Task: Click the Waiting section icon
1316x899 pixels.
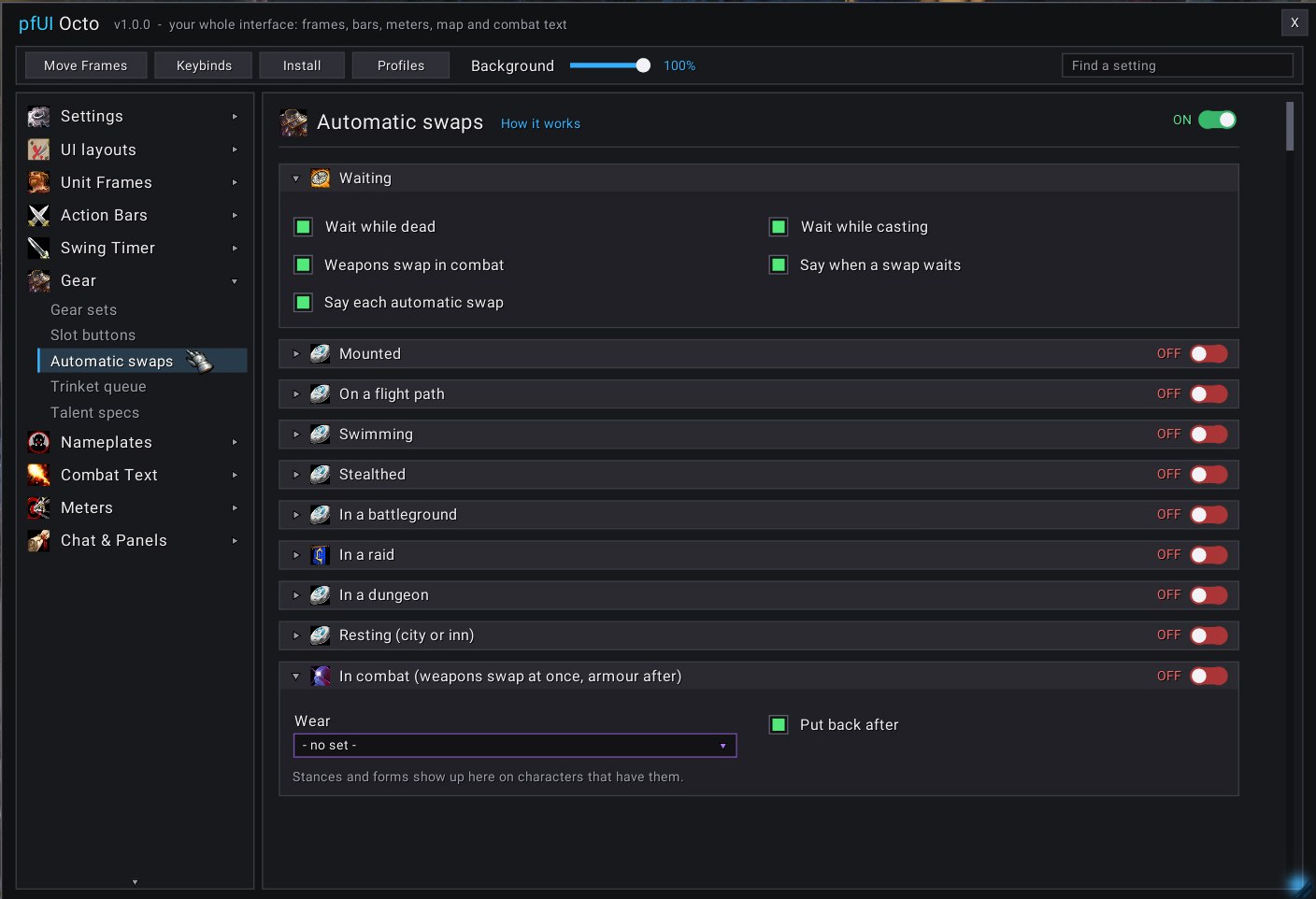Action: [320, 178]
